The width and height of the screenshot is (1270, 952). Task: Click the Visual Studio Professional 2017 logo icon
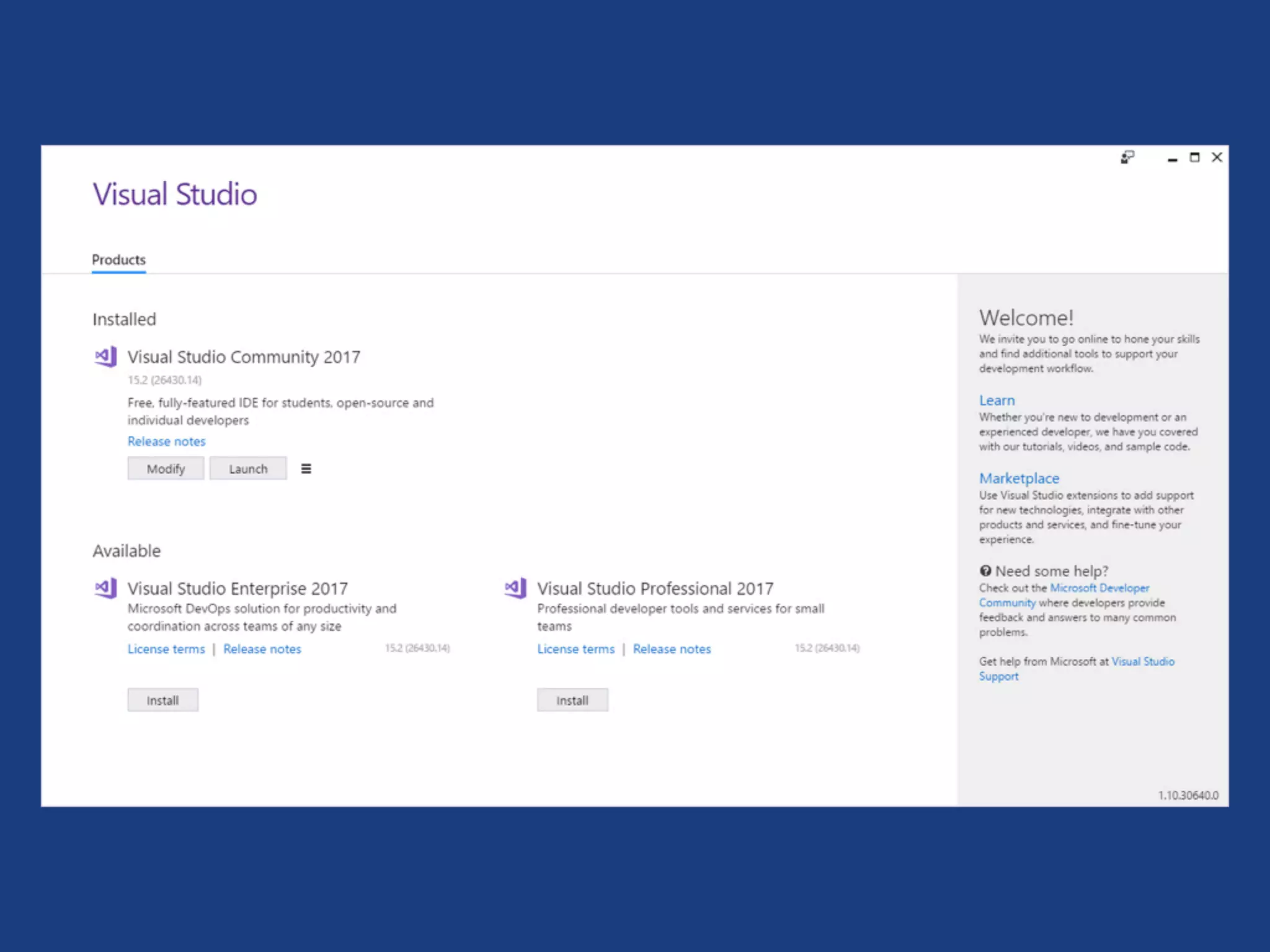pos(515,588)
